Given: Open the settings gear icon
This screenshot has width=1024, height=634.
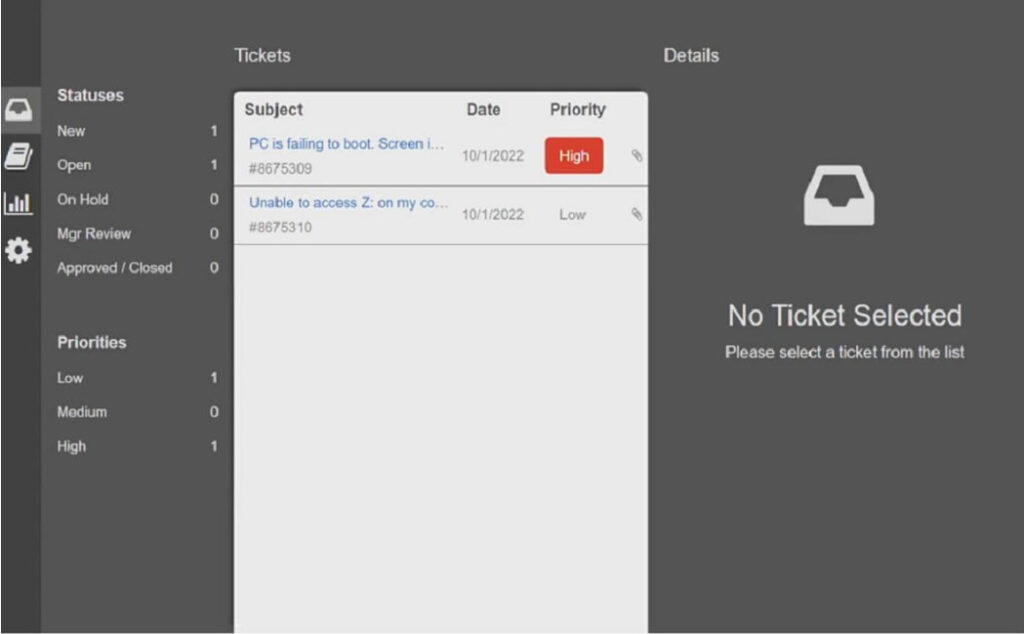Looking at the screenshot, I should pyautogui.click(x=19, y=251).
